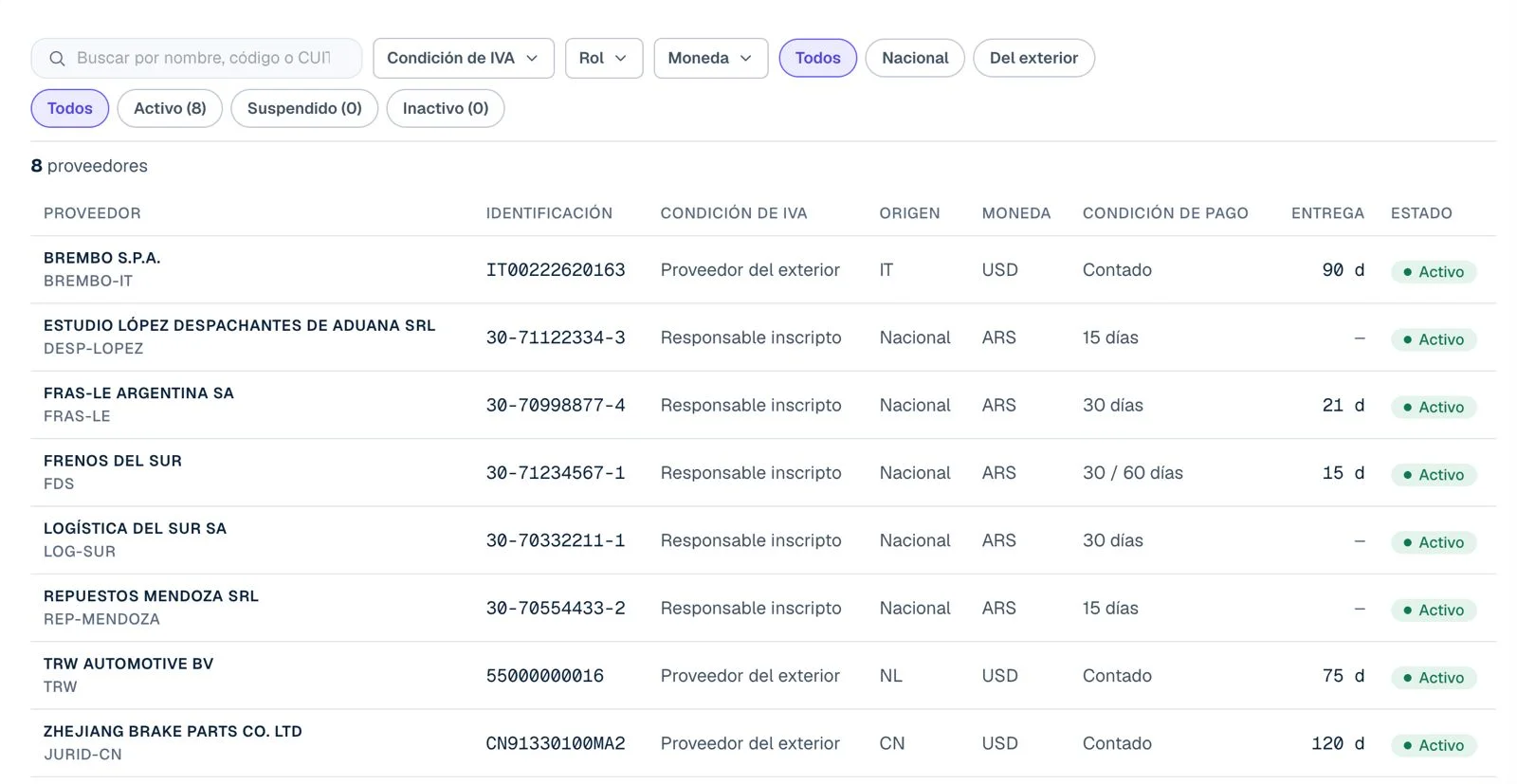The image size is (1517, 784).
Task: Show Inactivo (0) suppliers
Action: click(446, 109)
